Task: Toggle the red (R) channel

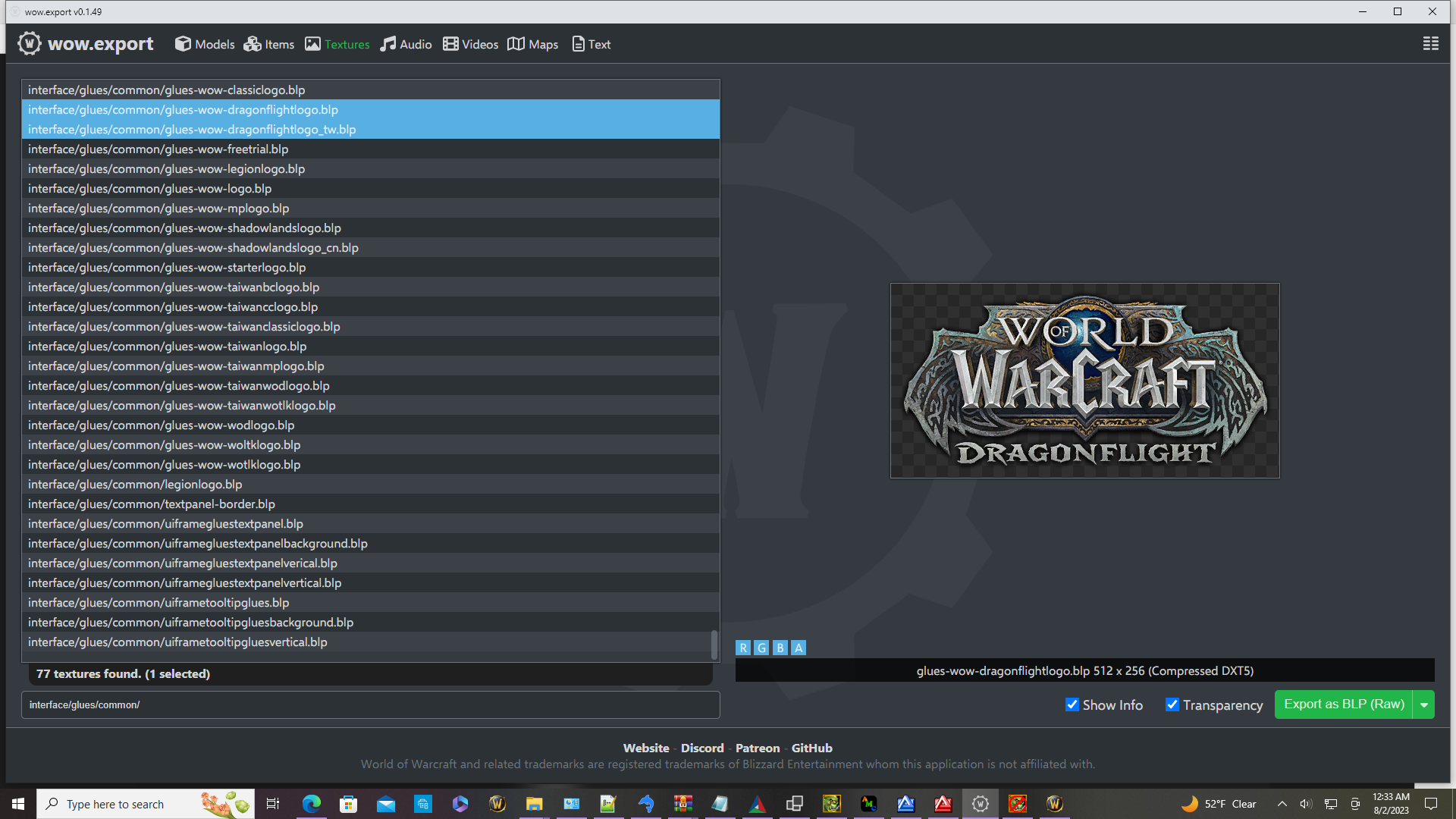Action: click(x=743, y=648)
